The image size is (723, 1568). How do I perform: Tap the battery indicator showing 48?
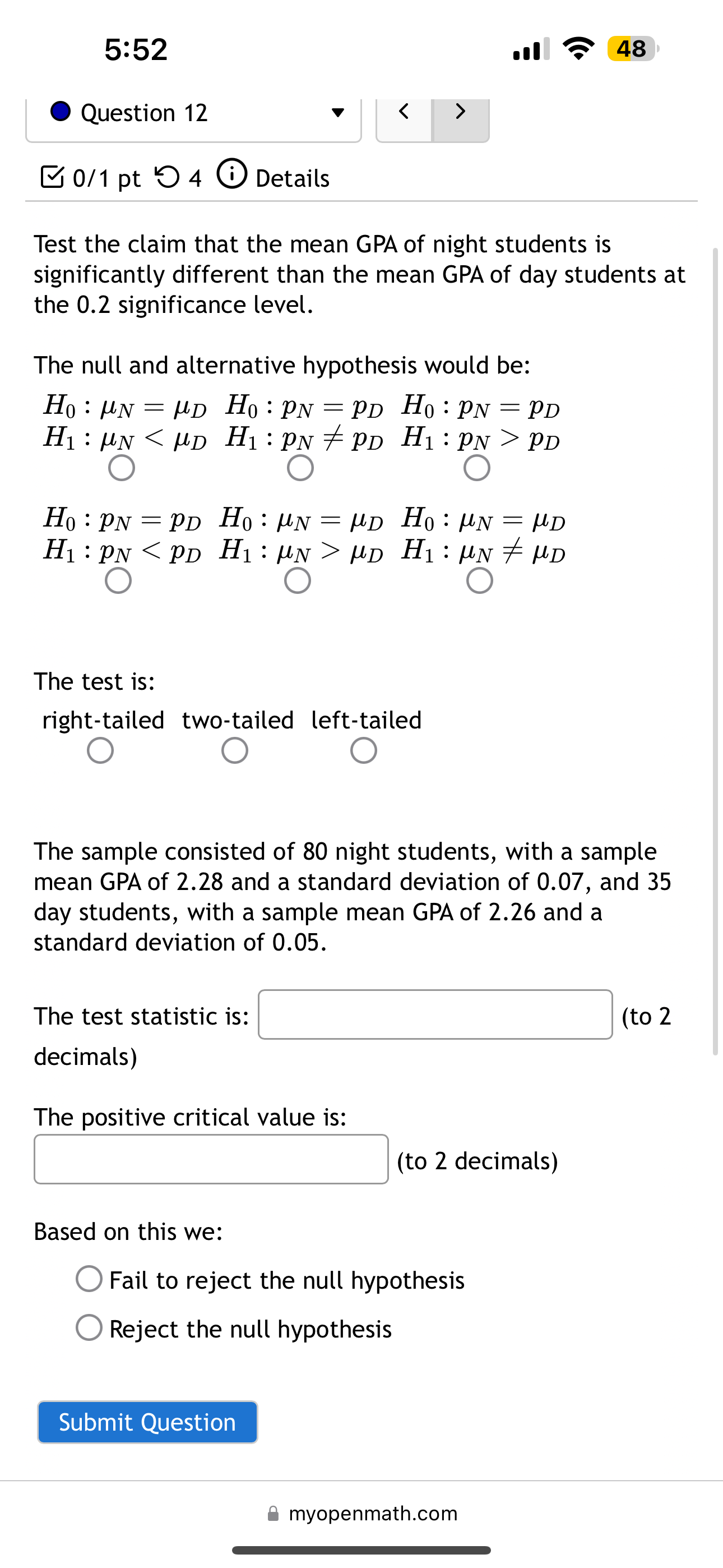[x=630, y=49]
